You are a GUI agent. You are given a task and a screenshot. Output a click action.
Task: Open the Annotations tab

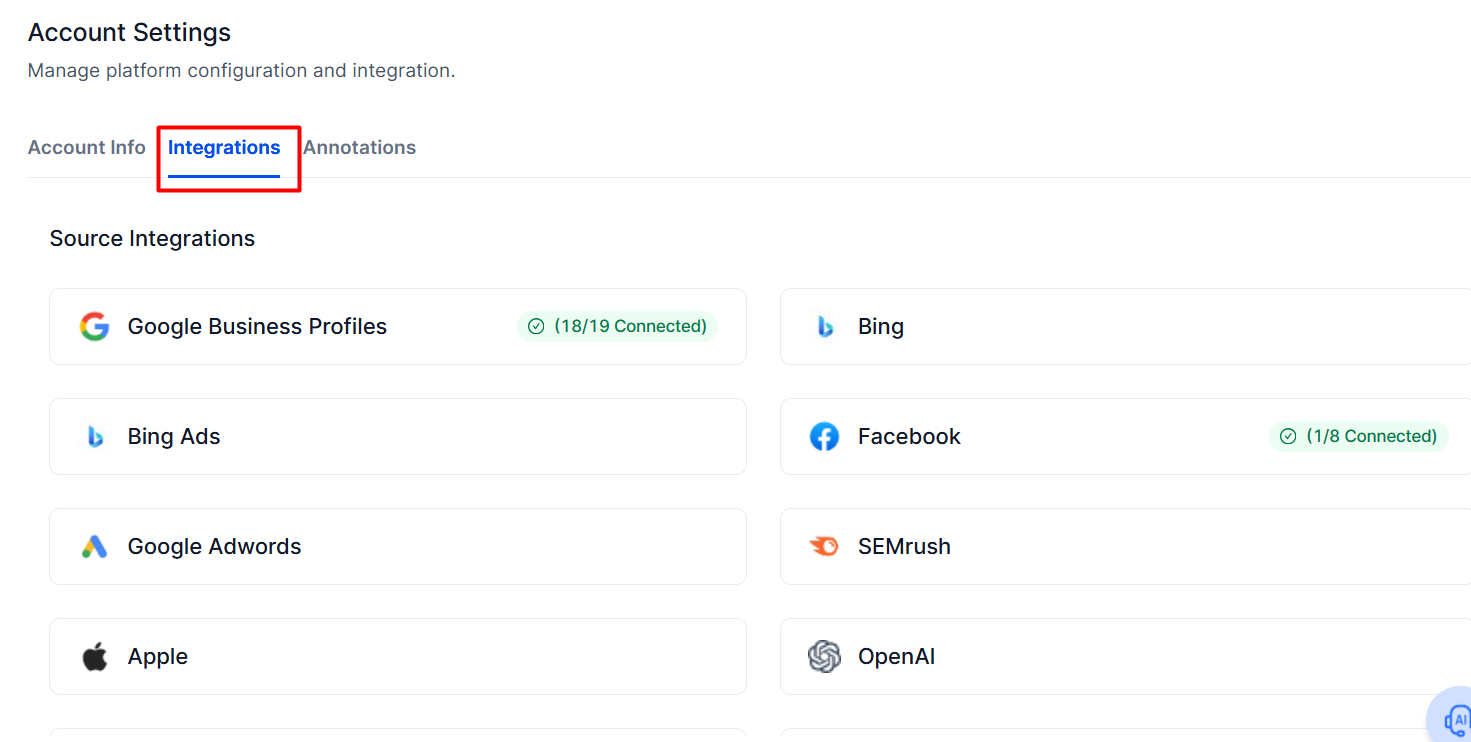tap(360, 147)
